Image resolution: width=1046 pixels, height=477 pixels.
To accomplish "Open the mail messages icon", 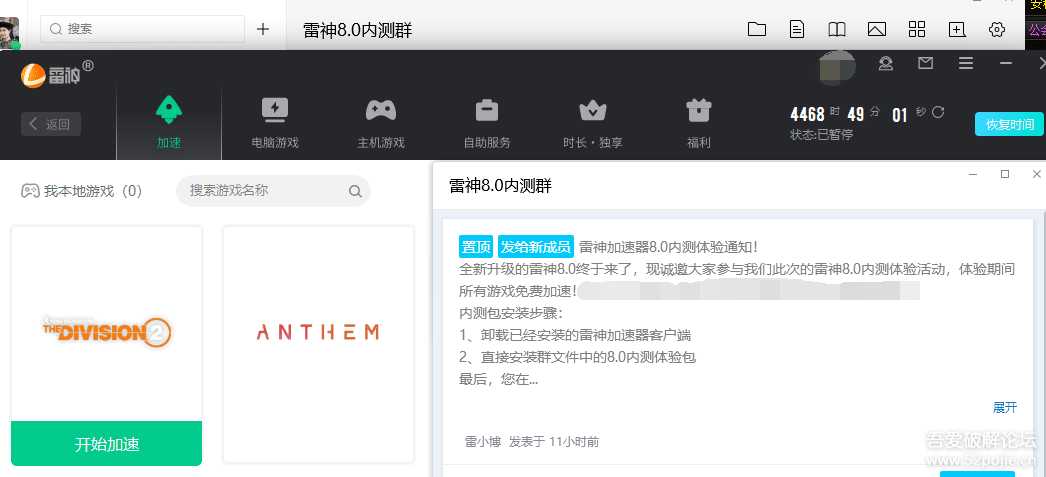I will click(925, 64).
